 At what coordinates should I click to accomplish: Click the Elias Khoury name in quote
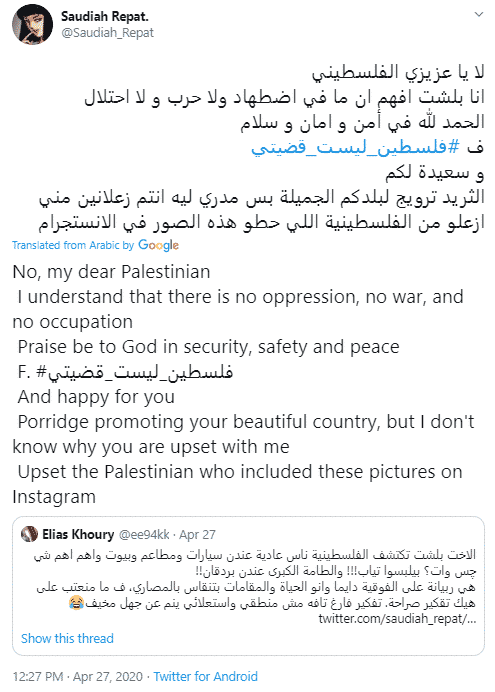pos(78,535)
